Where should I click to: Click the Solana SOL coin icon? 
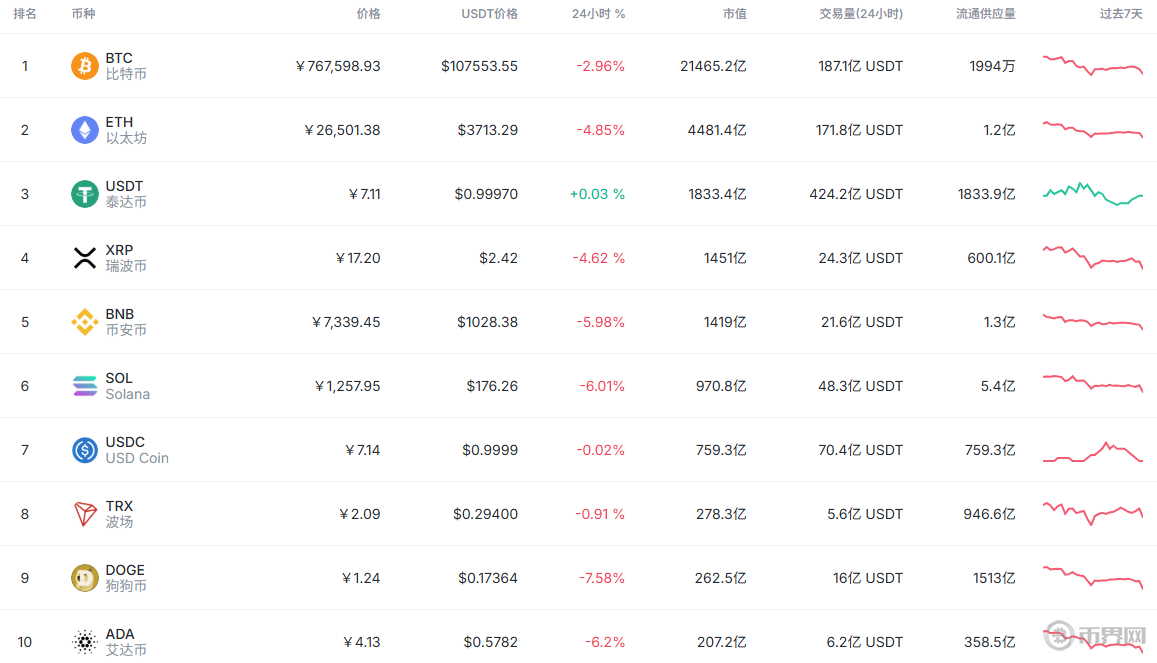point(85,386)
